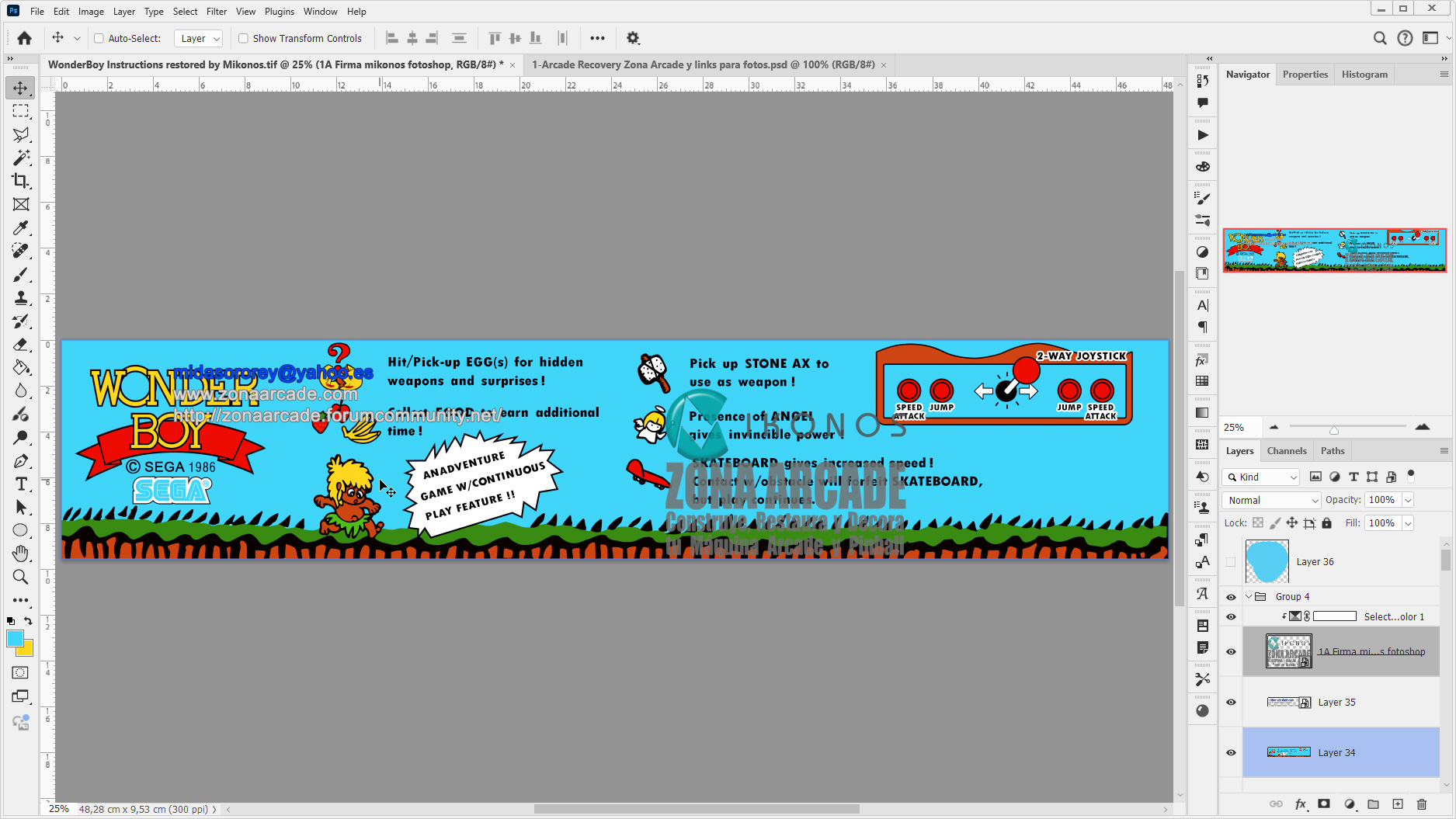Viewport: 1456px width, 819px height.
Task: Select the Crop tool
Action: point(21,181)
